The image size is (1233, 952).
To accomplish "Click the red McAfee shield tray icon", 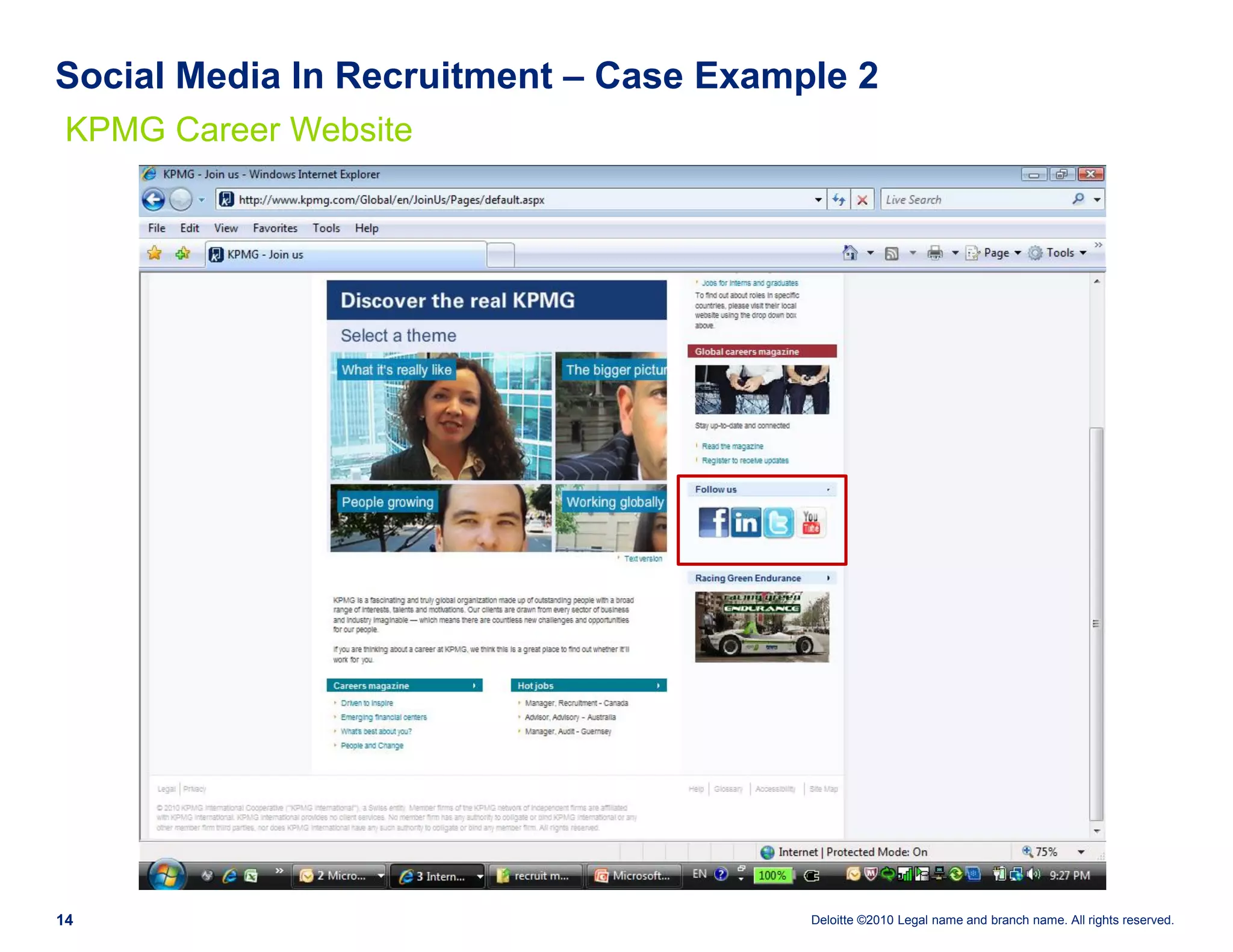I will 871,874.
